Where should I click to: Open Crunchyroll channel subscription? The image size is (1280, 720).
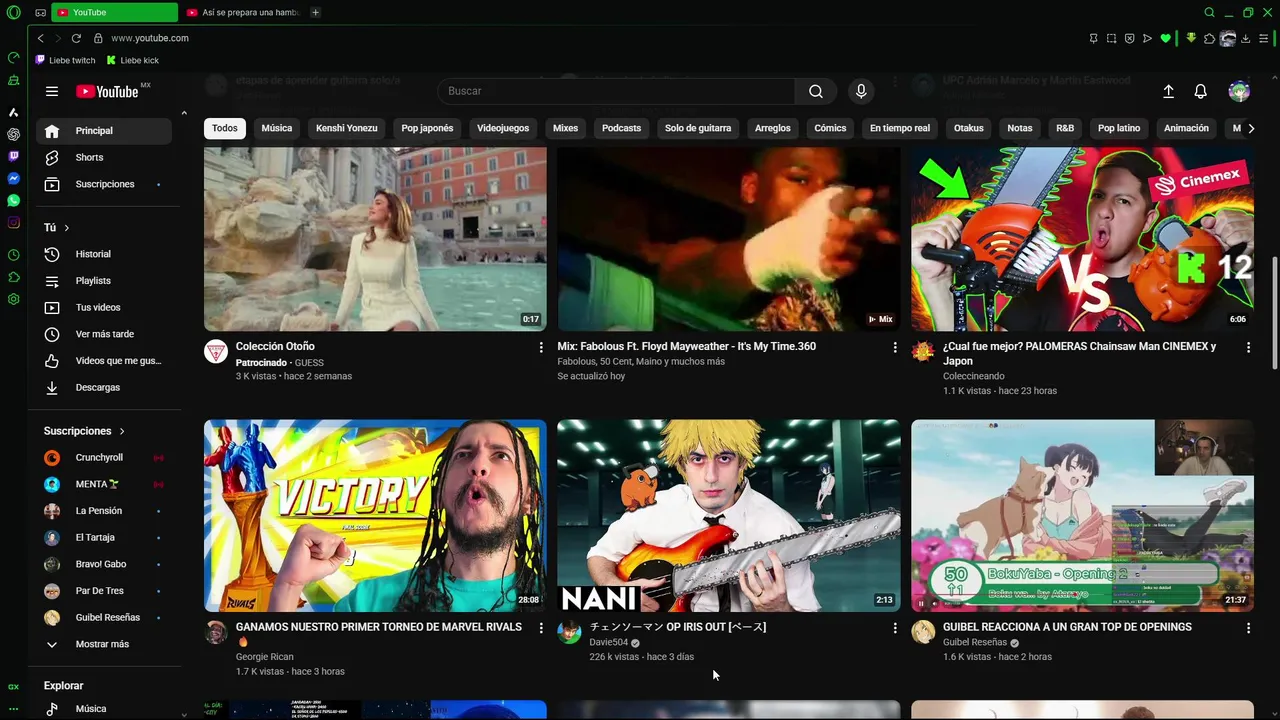104,457
